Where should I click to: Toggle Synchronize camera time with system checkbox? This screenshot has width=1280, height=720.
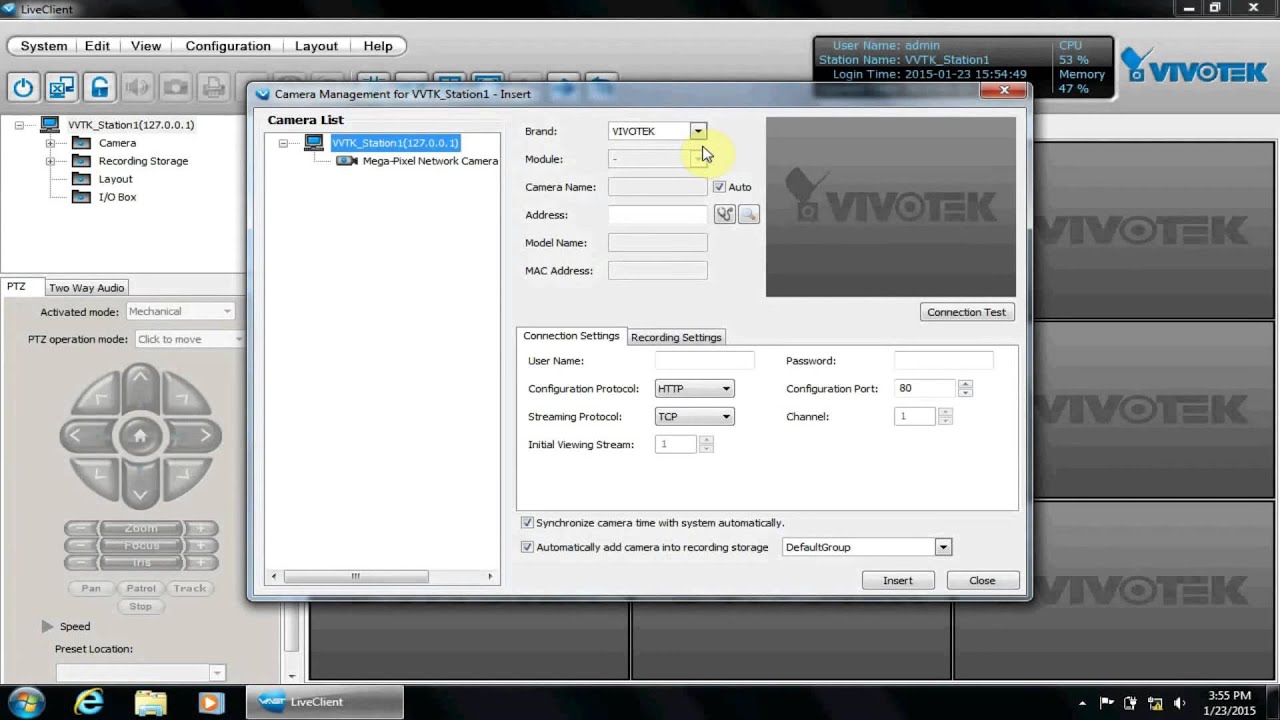pyautogui.click(x=527, y=523)
